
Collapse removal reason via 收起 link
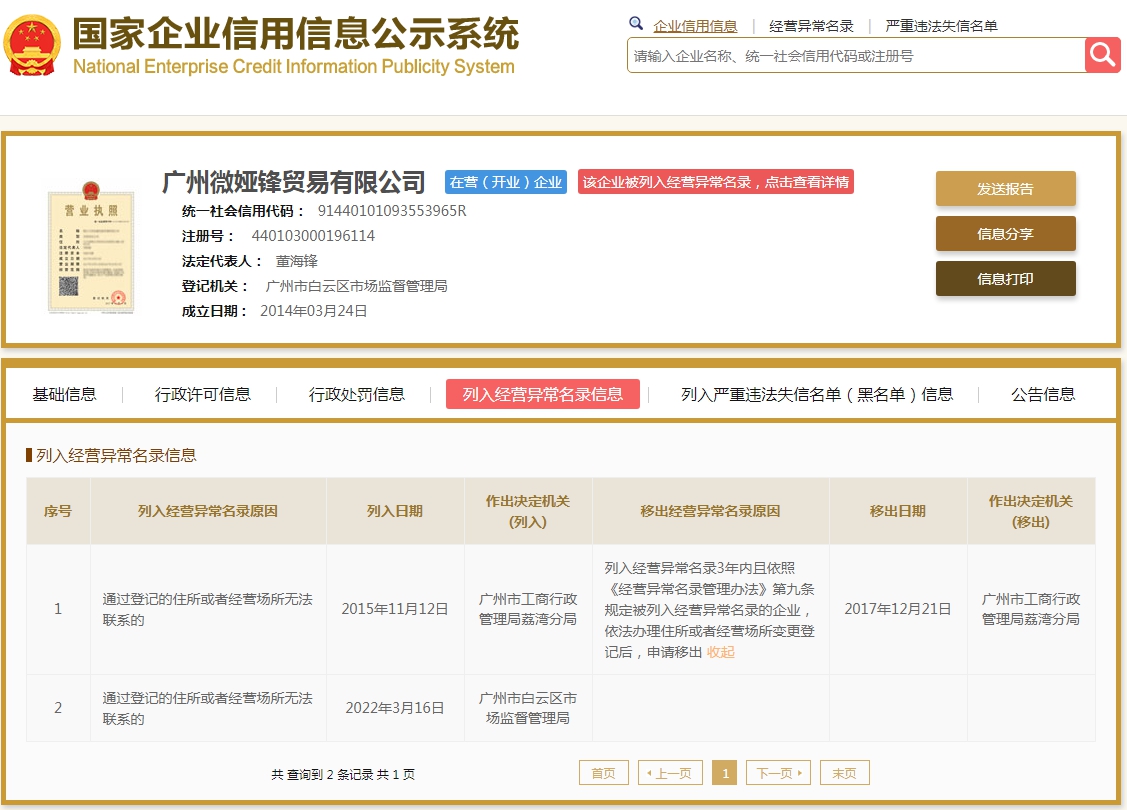pos(721,652)
